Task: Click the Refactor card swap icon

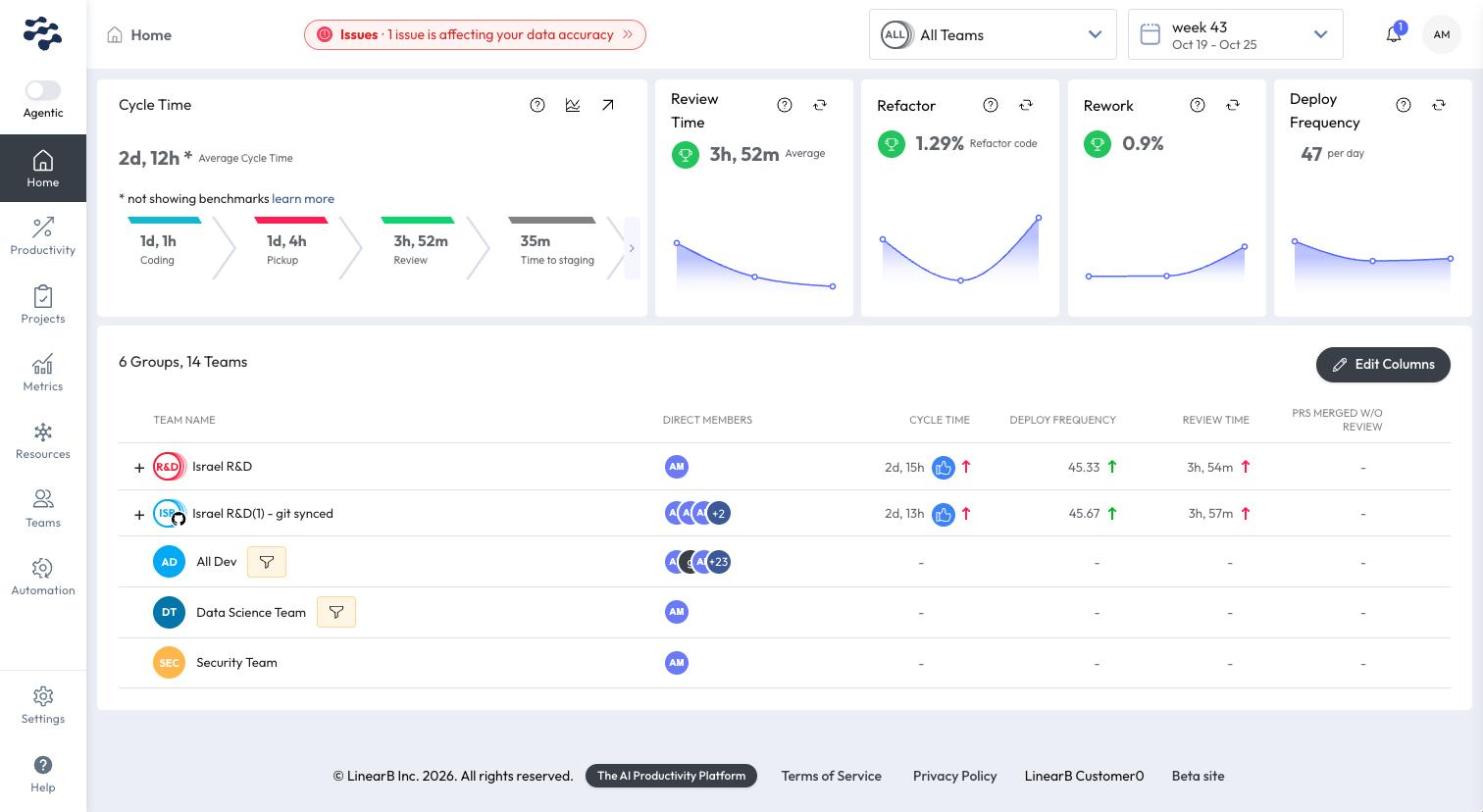Action: [x=1026, y=105]
